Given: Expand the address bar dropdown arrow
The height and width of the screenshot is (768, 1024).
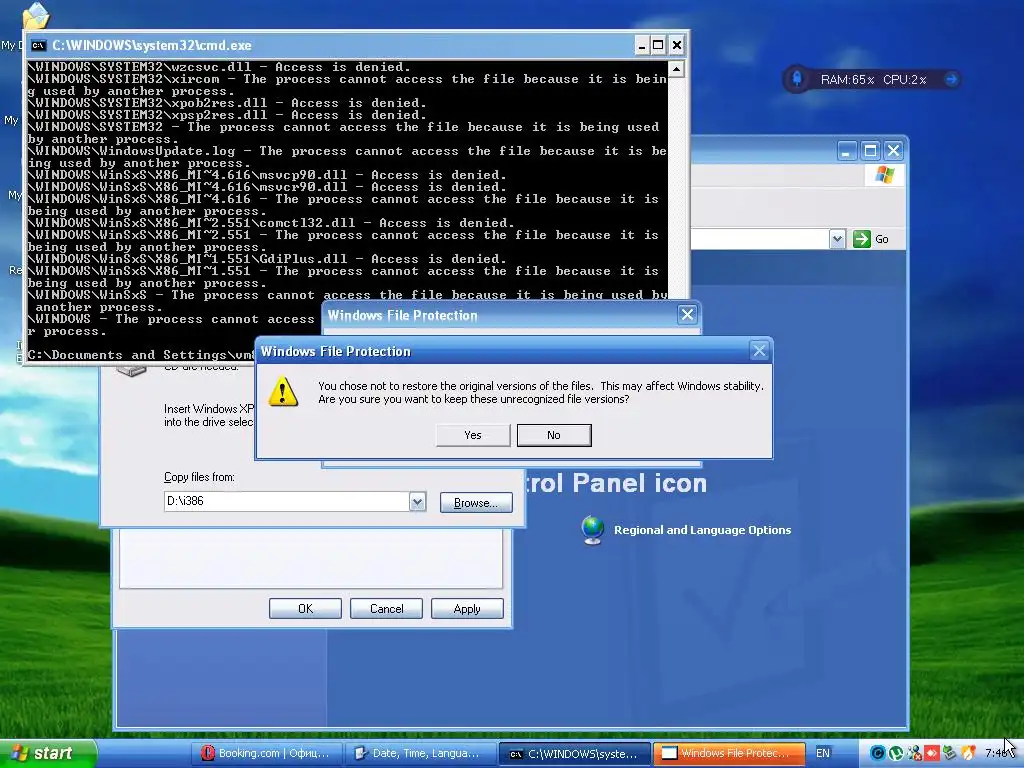Looking at the screenshot, I should [x=837, y=239].
